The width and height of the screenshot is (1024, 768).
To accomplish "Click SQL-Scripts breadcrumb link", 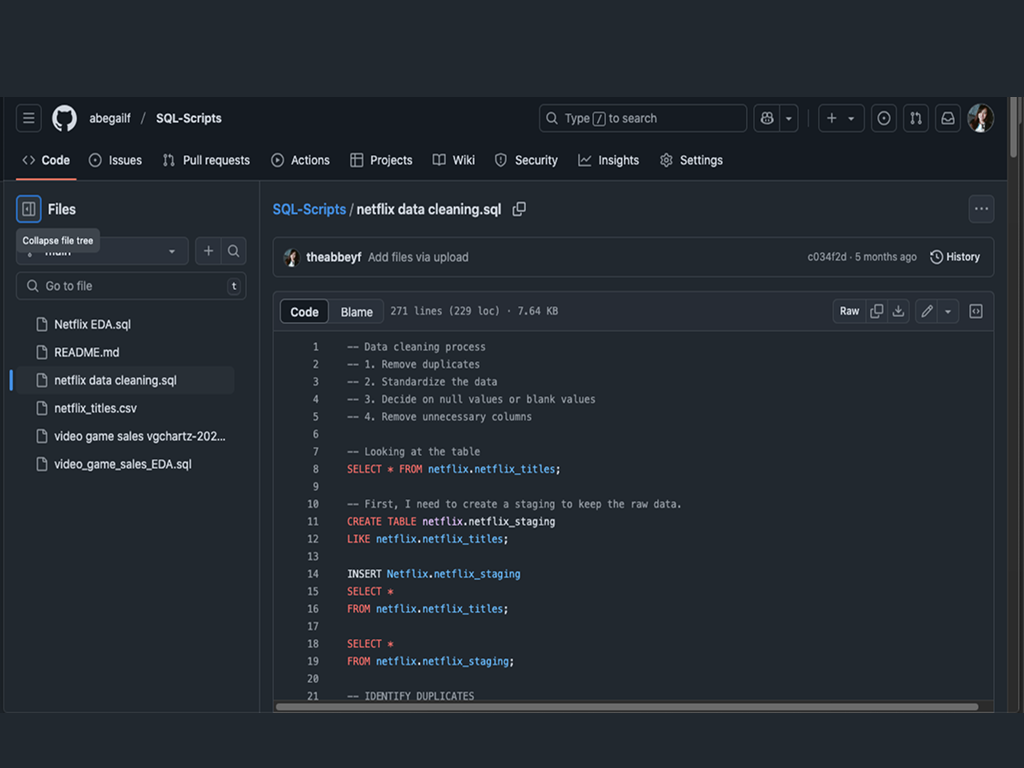I will point(309,209).
